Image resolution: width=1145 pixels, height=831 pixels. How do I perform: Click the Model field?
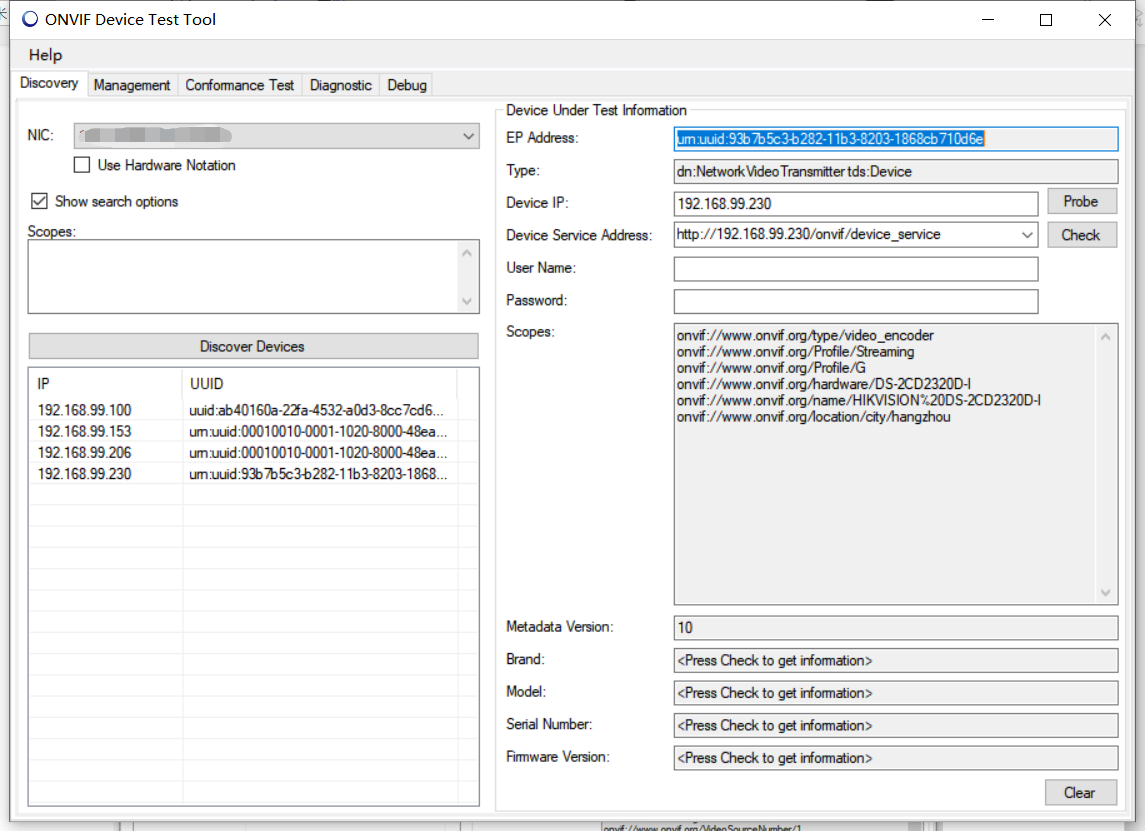(x=895, y=693)
